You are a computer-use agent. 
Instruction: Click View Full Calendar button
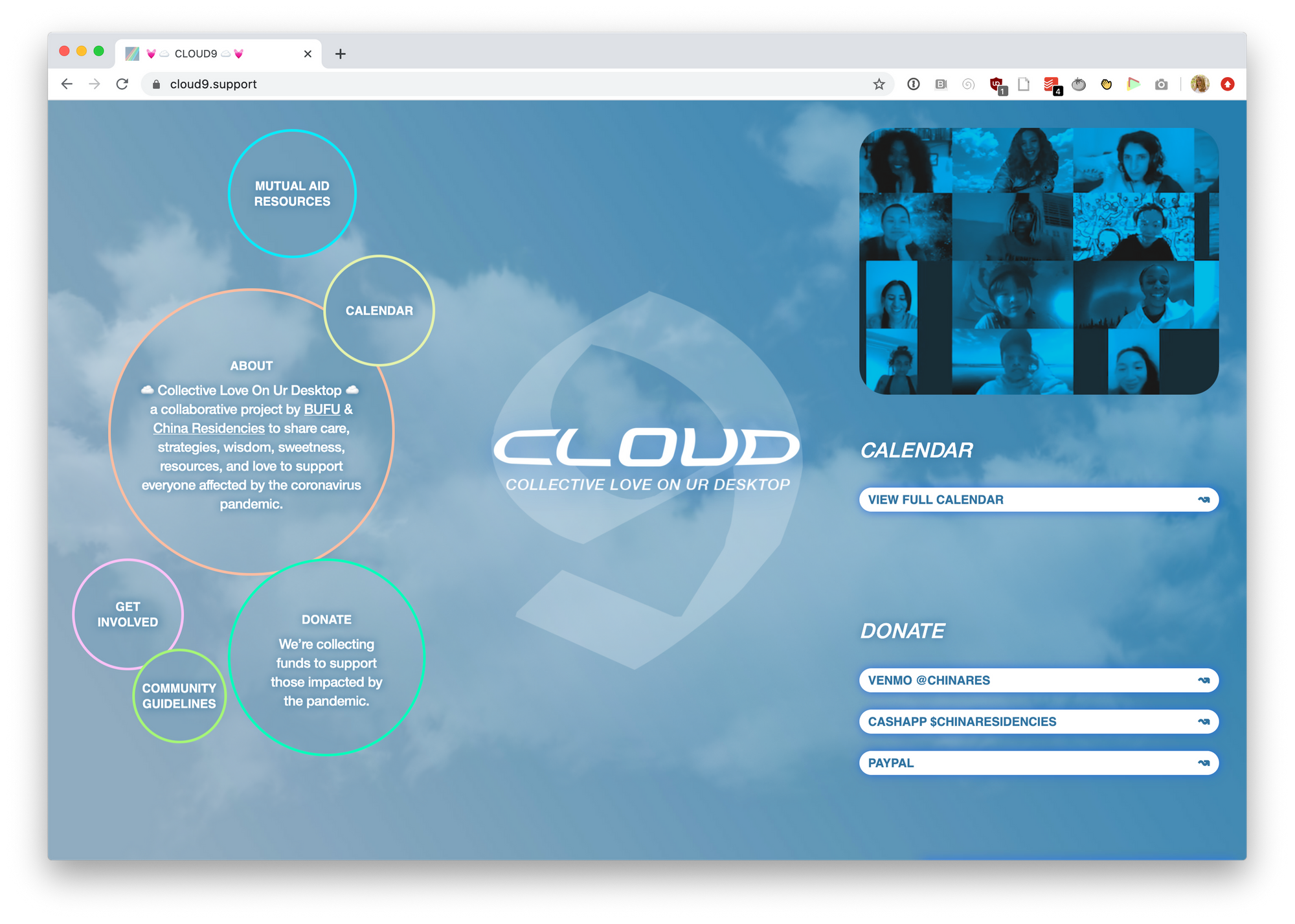point(1038,500)
